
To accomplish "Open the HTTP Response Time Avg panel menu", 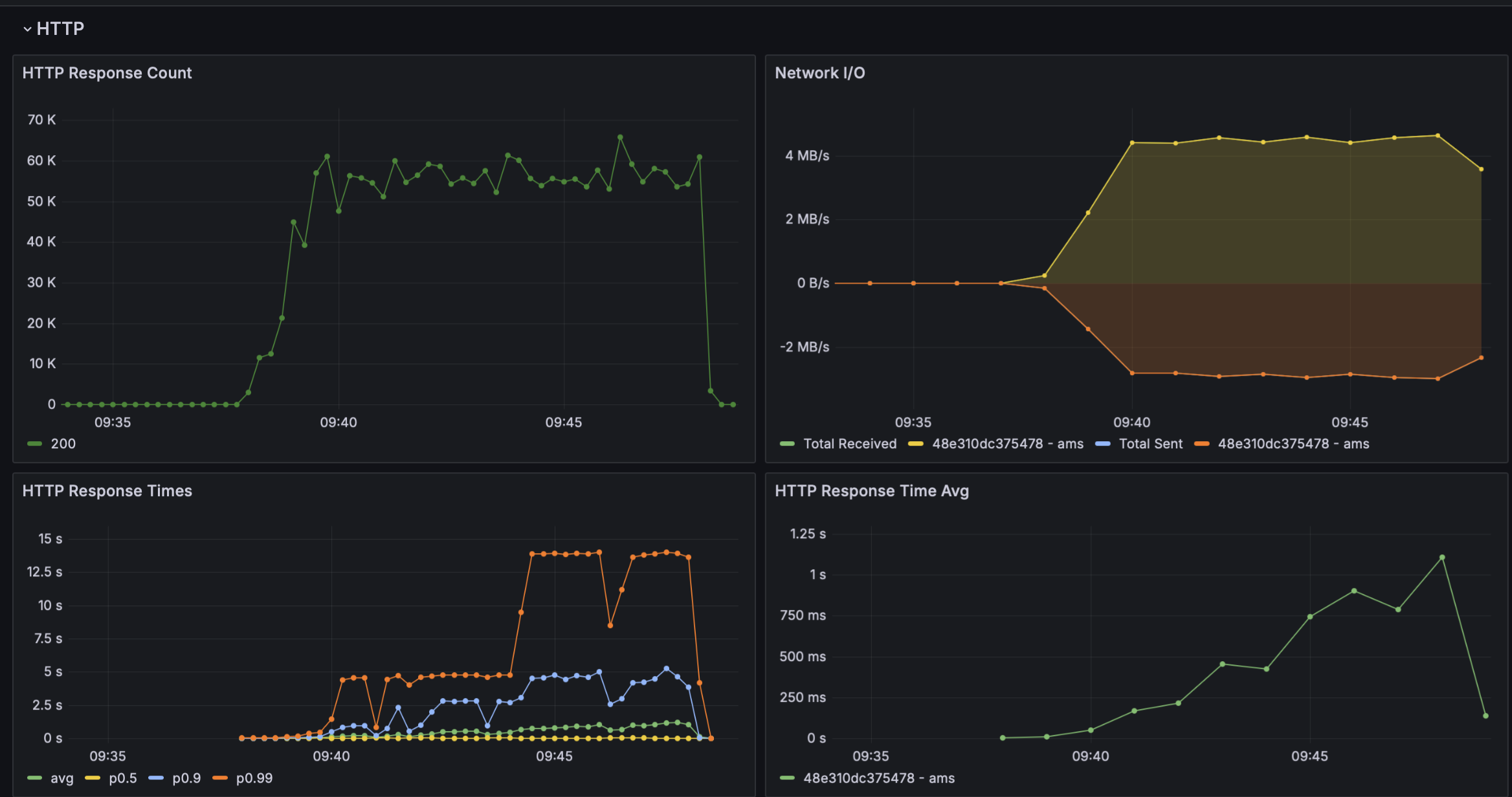I will tap(871, 491).
